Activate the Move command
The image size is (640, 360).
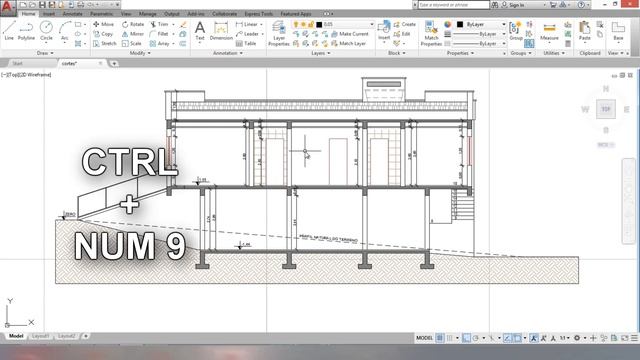click(x=104, y=24)
